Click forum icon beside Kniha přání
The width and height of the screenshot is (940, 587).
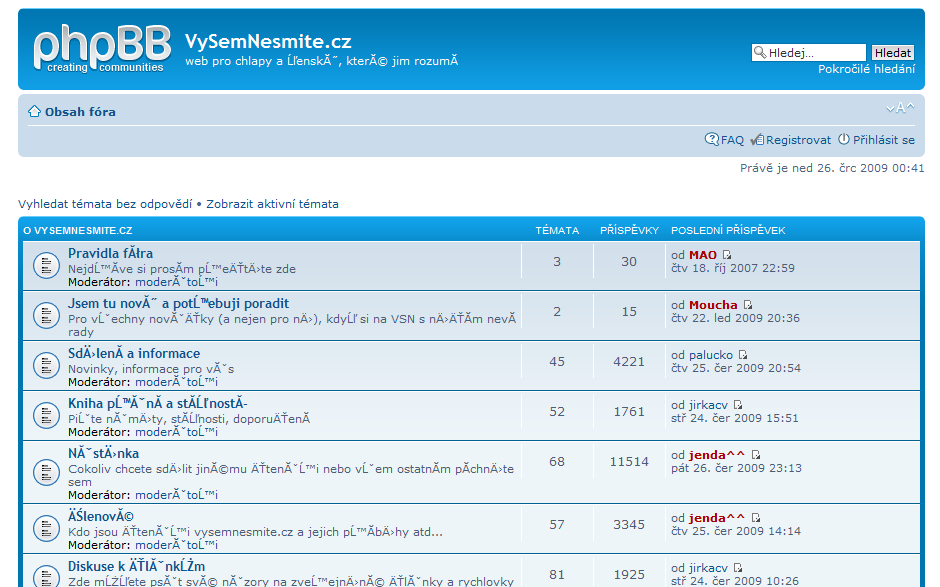click(46, 416)
